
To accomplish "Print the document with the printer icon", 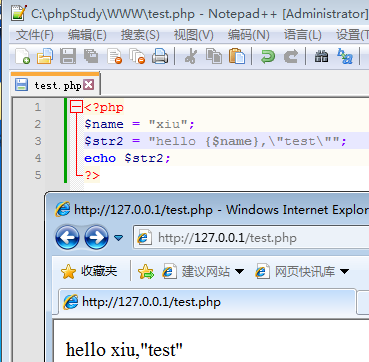I will (x=160, y=56).
